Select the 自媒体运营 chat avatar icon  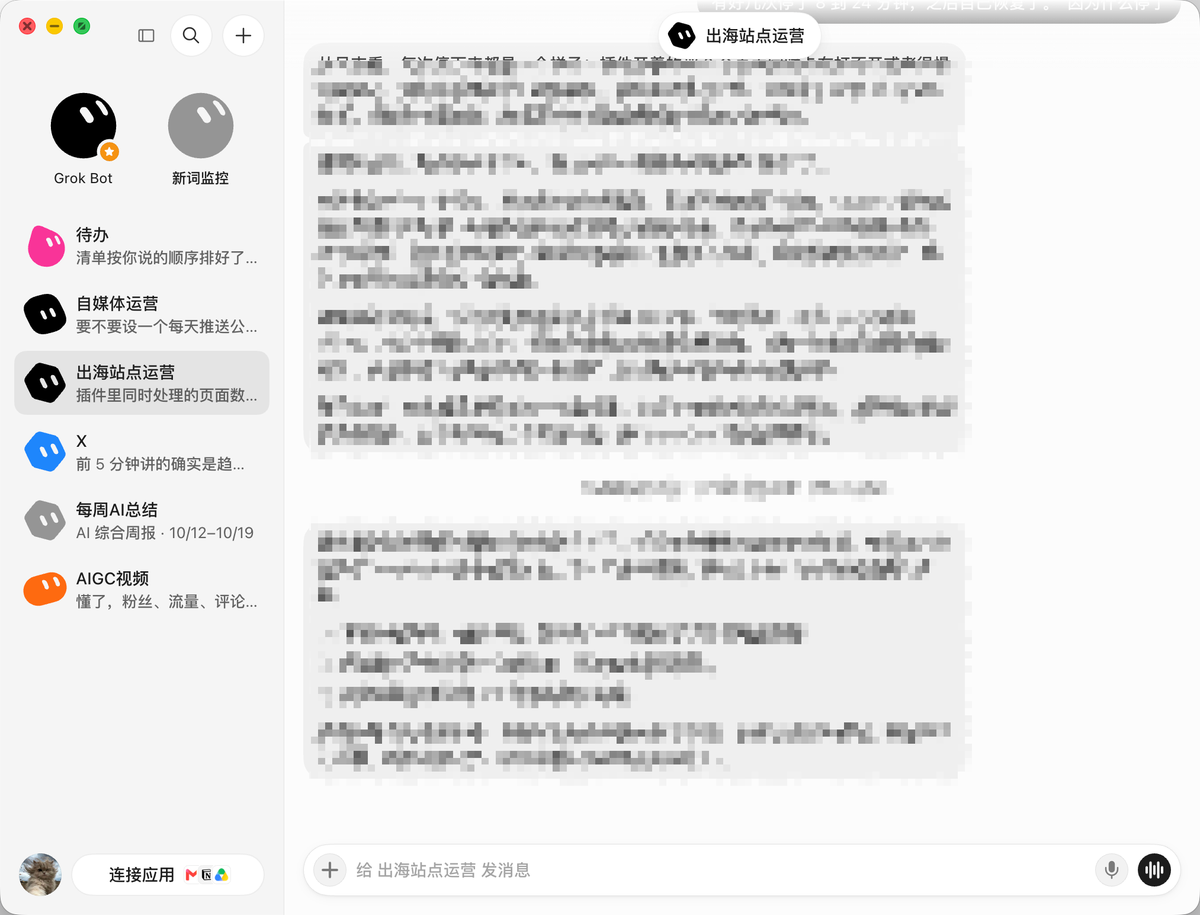[45, 314]
